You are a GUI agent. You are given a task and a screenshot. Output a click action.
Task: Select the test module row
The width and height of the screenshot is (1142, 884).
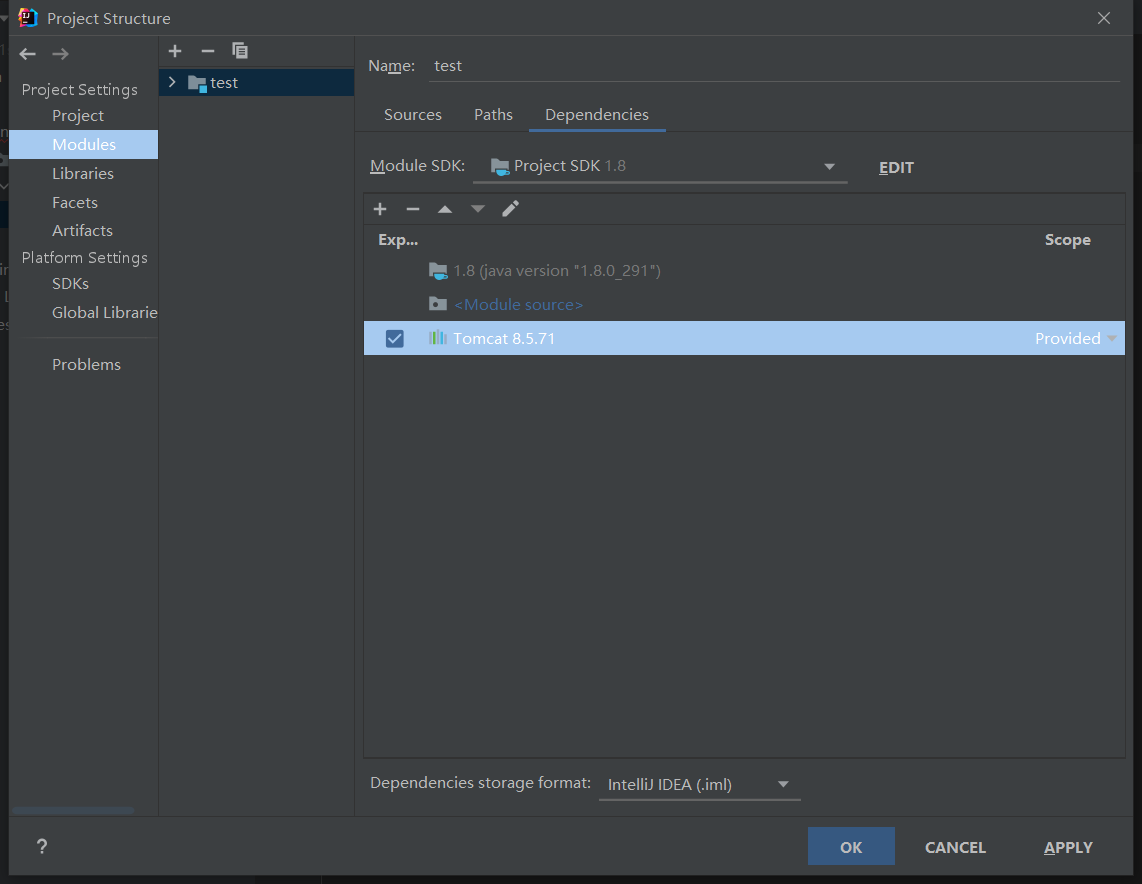pos(256,82)
